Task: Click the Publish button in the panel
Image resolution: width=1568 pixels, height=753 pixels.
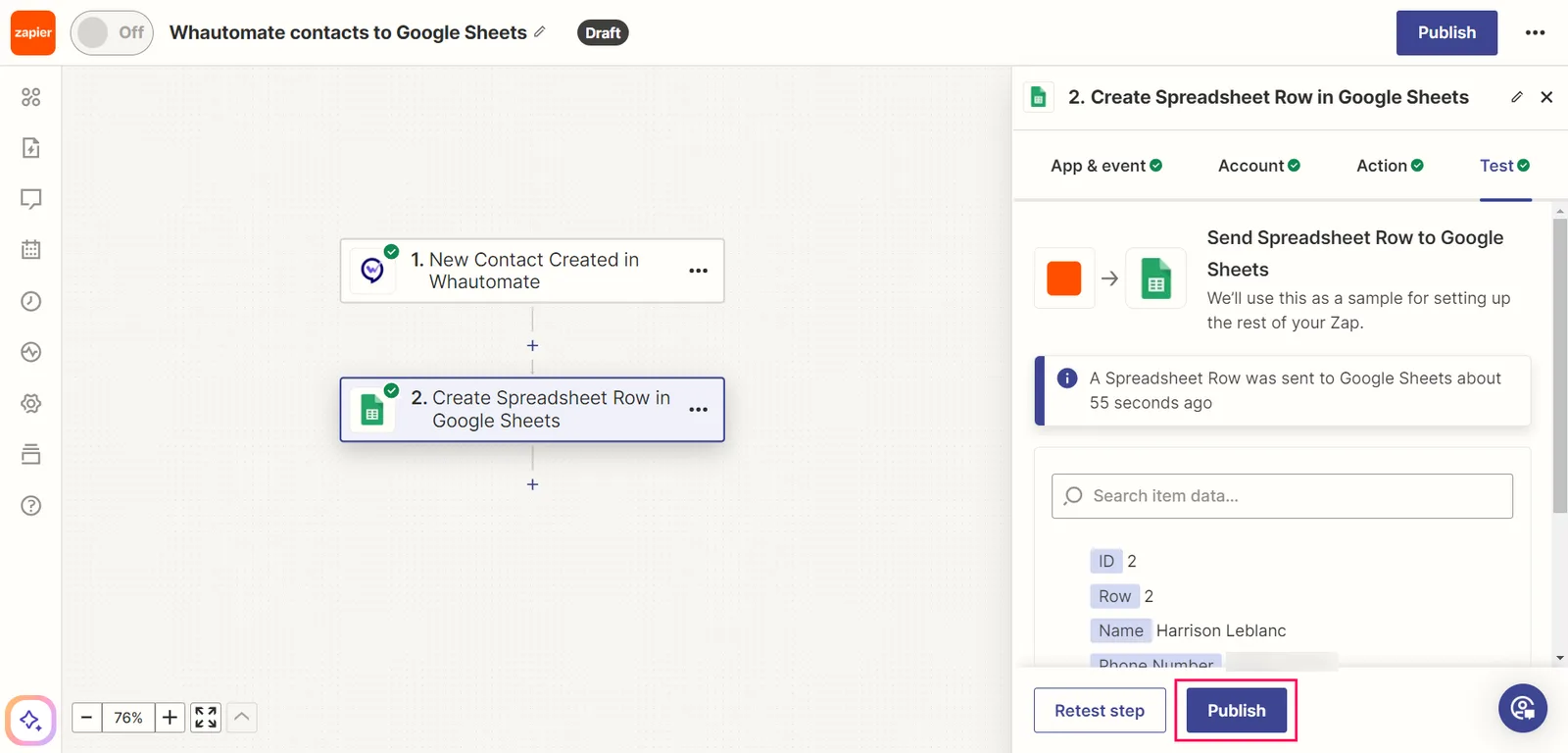Action: (x=1236, y=711)
